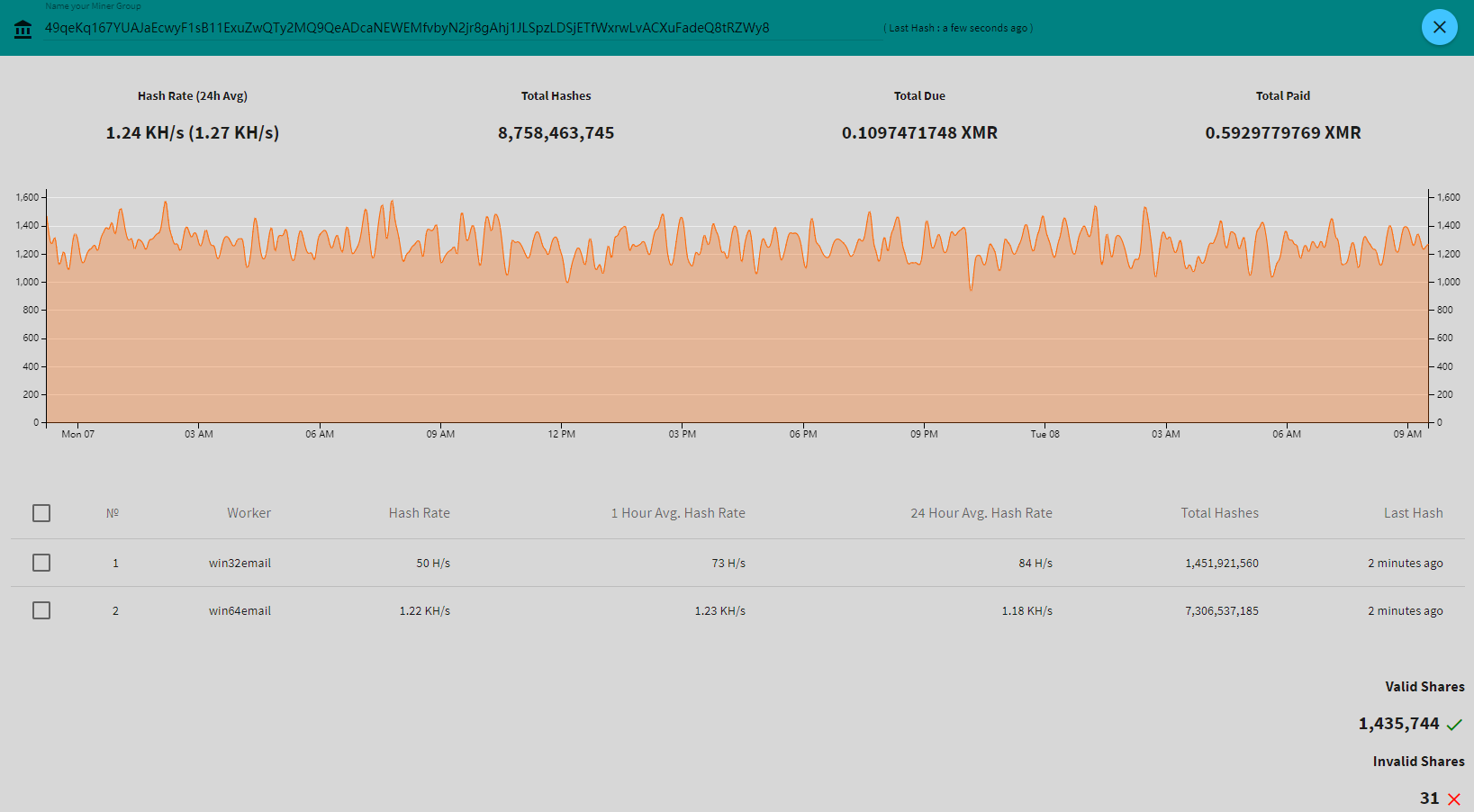The image size is (1474, 812).
Task: Sort by 1 Hour Avg. Hash Rate
Action: pyautogui.click(x=678, y=513)
